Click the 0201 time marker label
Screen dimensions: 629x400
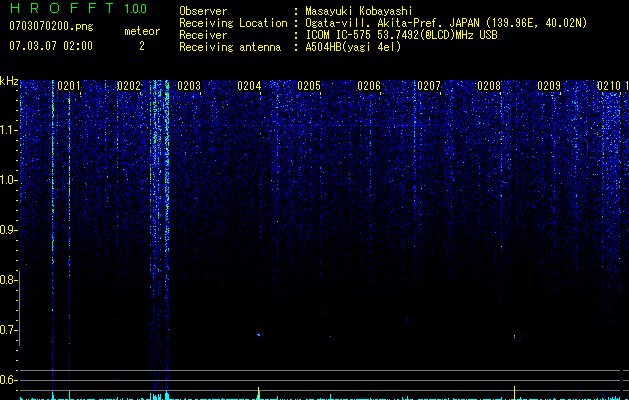(69, 86)
